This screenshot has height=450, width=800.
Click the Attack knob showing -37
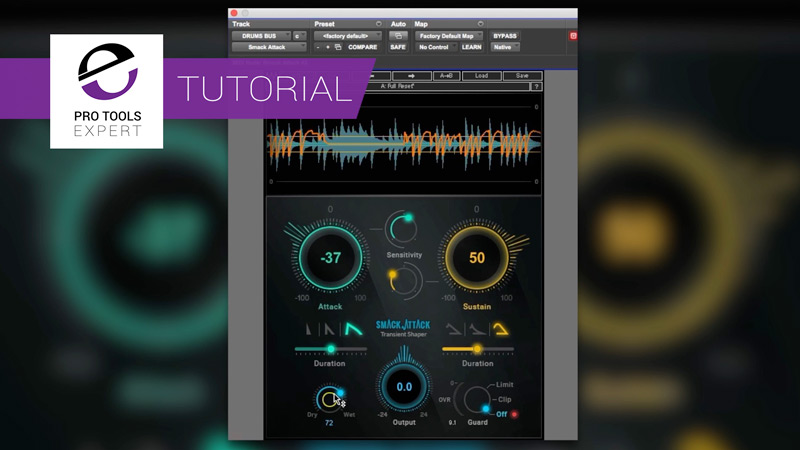coord(330,258)
